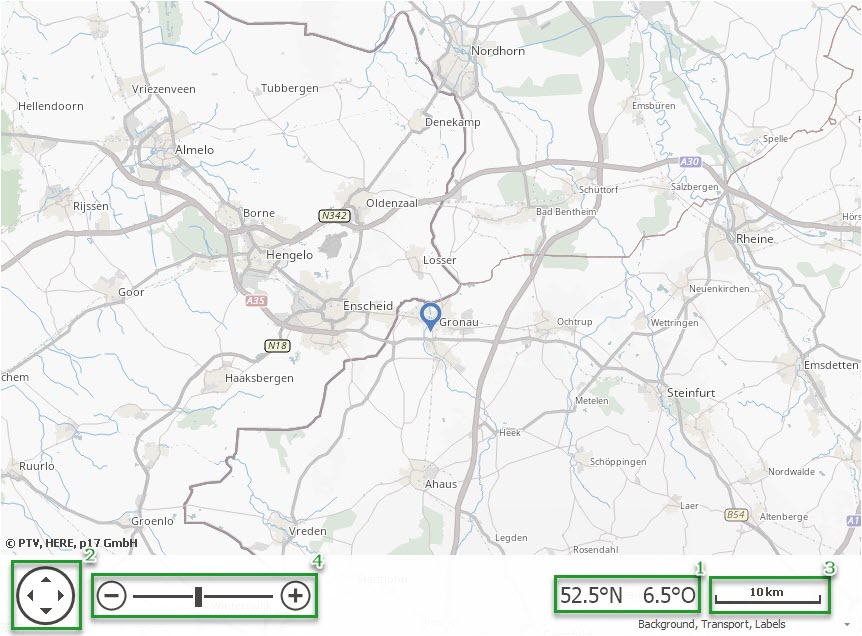Pan the map west with the left arrow
This screenshot has height=636, width=862.
pos(30,595)
